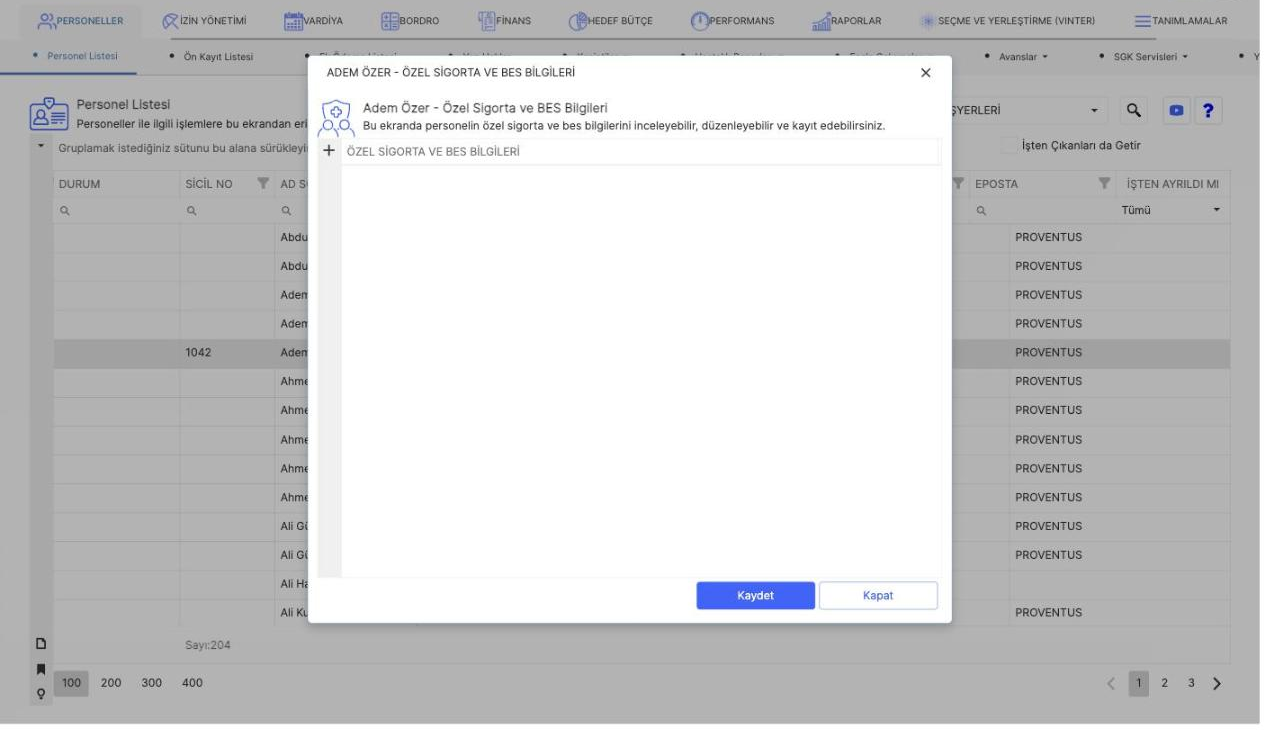Filter the SİCİL NO column
The height and width of the screenshot is (735, 1271).
point(264,184)
